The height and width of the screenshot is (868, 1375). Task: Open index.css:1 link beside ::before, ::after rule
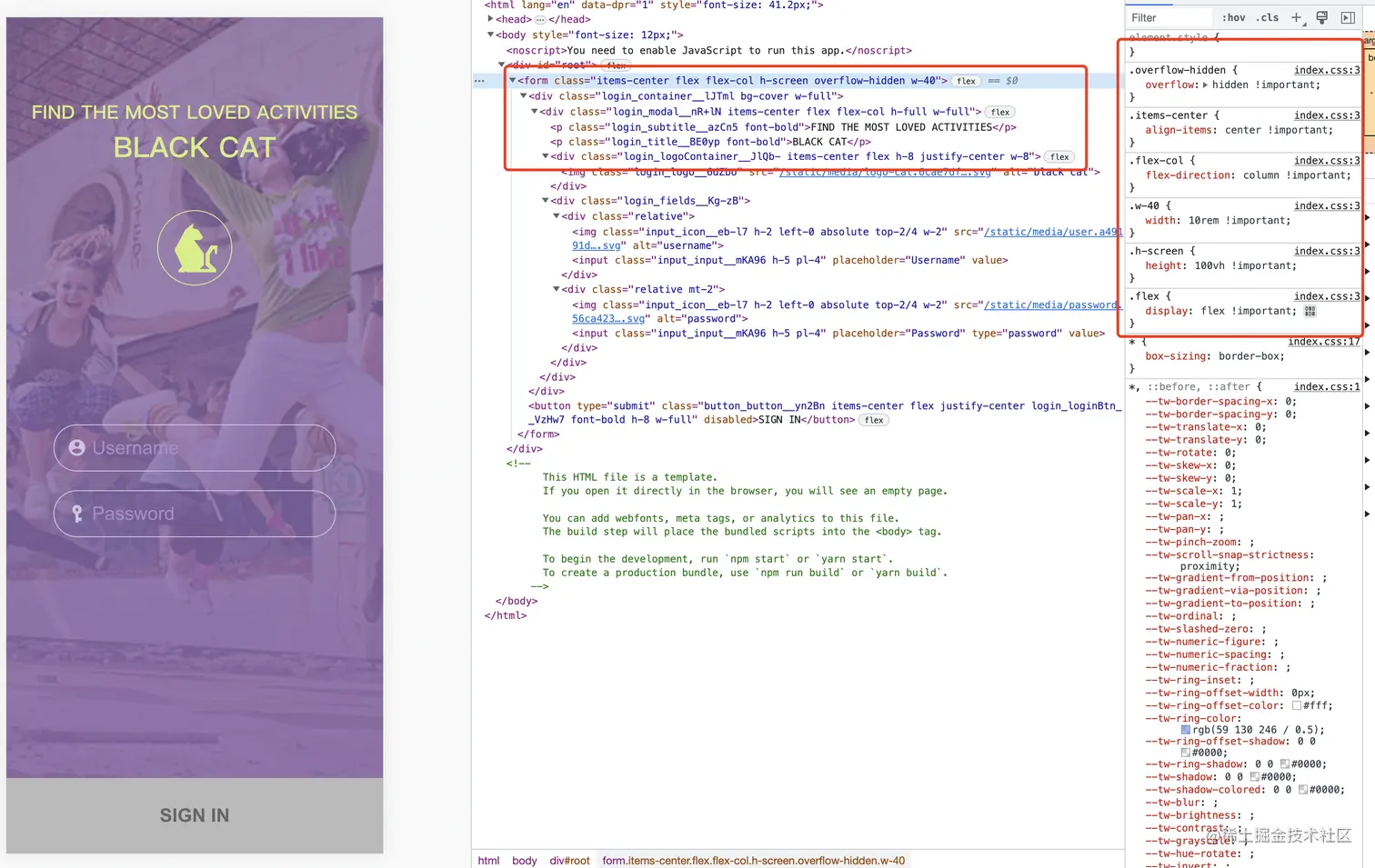point(1327,387)
